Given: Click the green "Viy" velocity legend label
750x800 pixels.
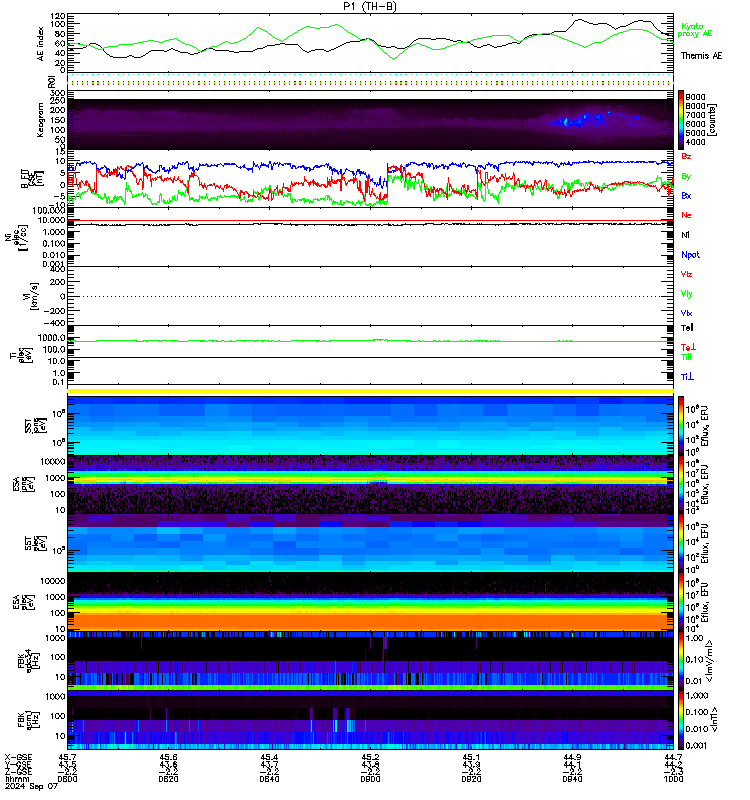Looking at the screenshot, I should click(x=686, y=294).
